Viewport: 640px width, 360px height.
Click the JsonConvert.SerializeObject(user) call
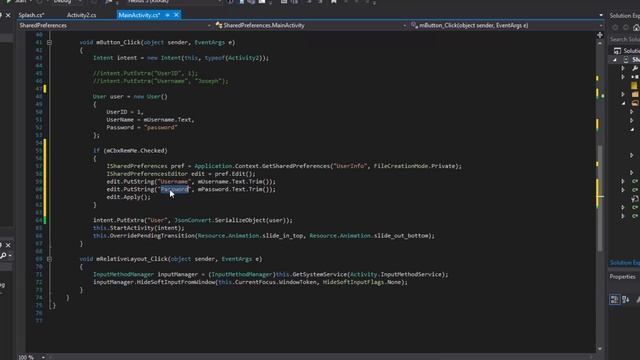232,220
